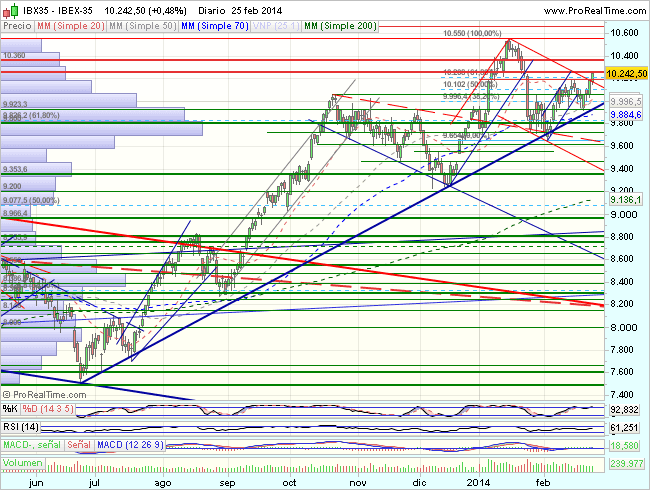The height and width of the screenshot is (490, 650).
Task: Open the www.ProRealTime.com link
Action: tap(595, 11)
